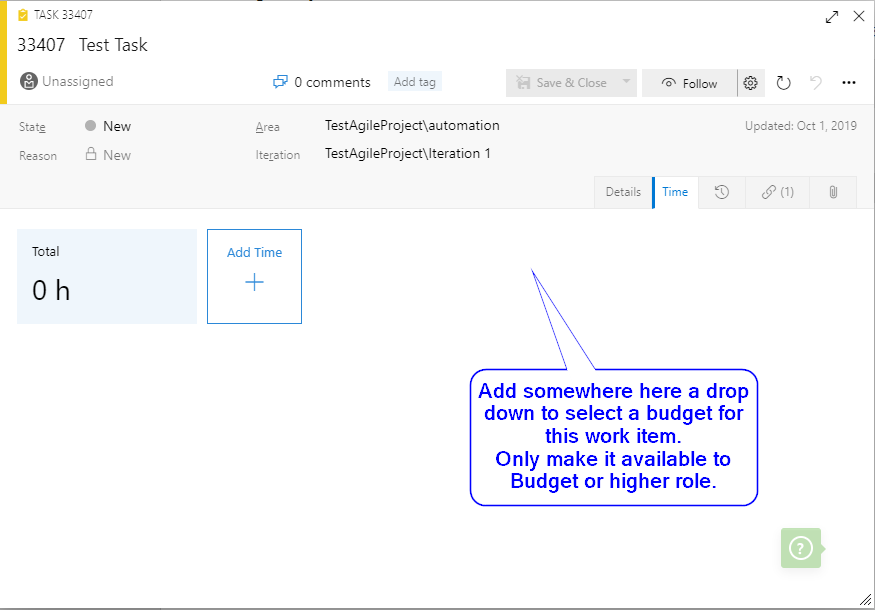Expand Save & Close dropdown arrow
875x610 pixels.
pyautogui.click(x=626, y=82)
